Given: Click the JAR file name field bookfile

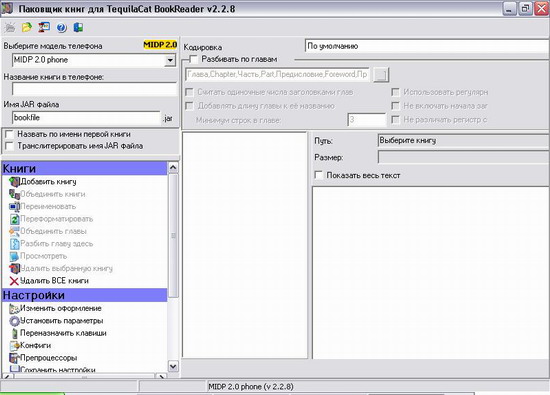Looking at the screenshot, I should 86,118.
